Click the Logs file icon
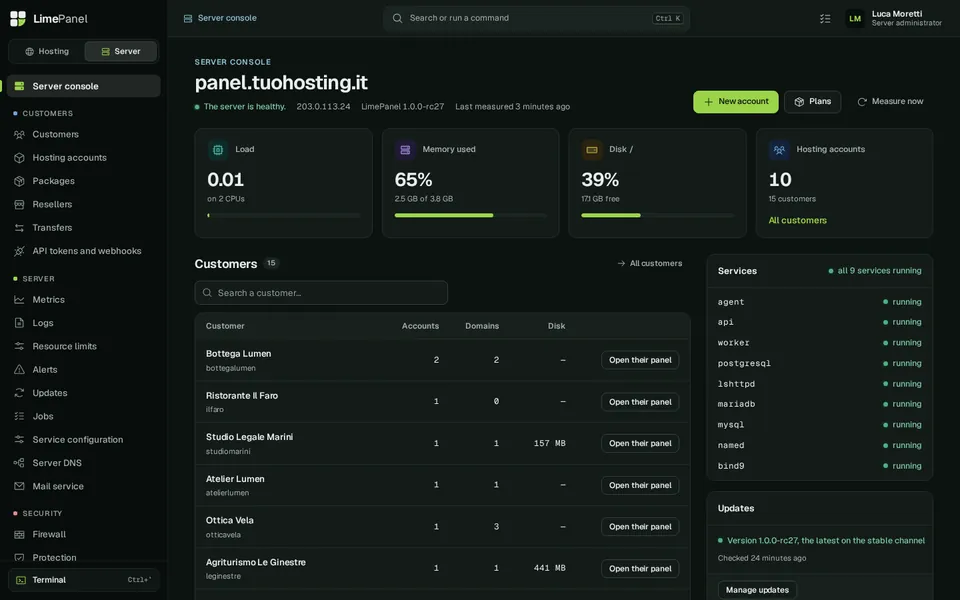Screen dimensions: 960x600 (x=20, y=323)
